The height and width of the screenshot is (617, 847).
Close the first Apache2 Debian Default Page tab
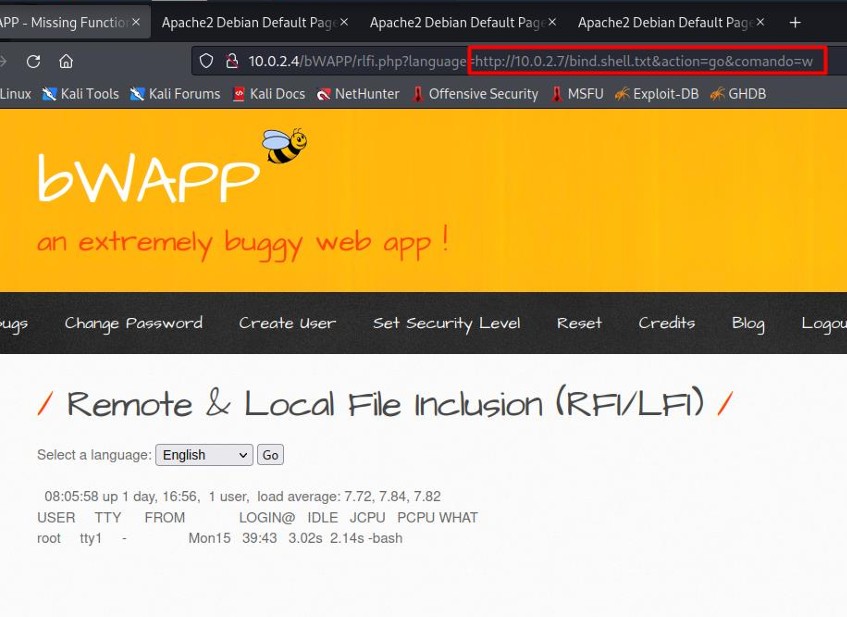(344, 22)
